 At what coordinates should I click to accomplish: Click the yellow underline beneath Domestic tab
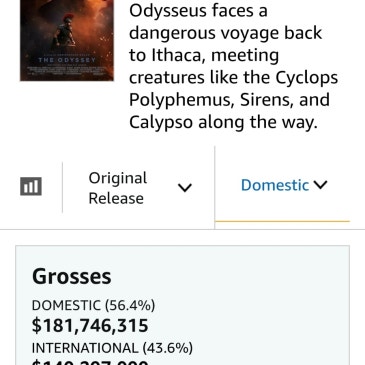click(x=282, y=221)
